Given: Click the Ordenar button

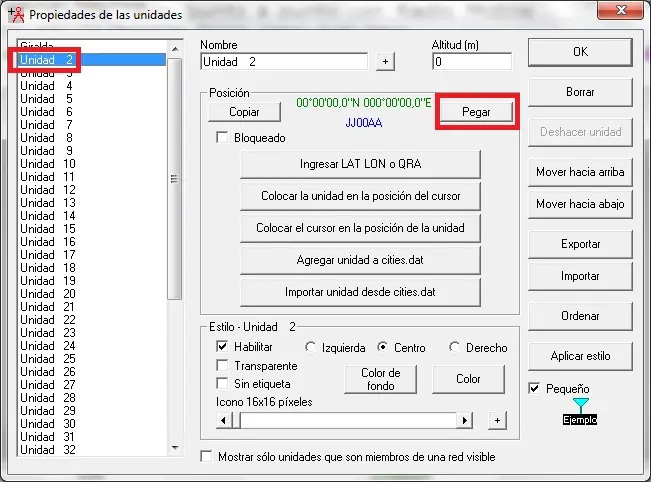Looking at the screenshot, I should click(580, 316).
